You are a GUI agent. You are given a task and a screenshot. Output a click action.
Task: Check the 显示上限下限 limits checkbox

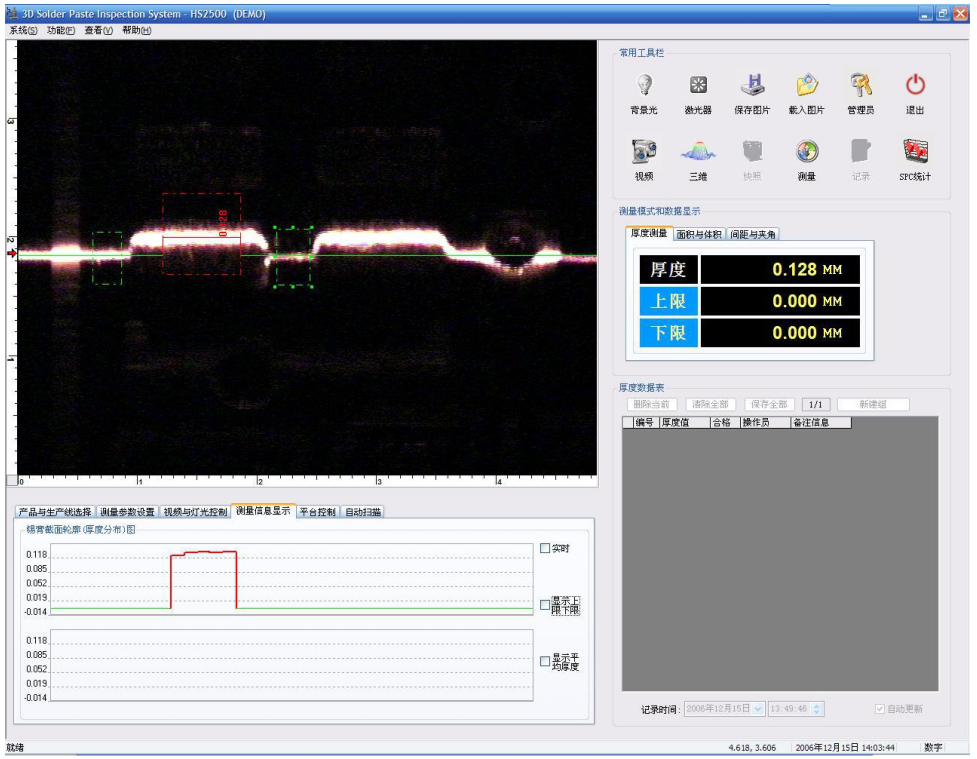pos(545,604)
